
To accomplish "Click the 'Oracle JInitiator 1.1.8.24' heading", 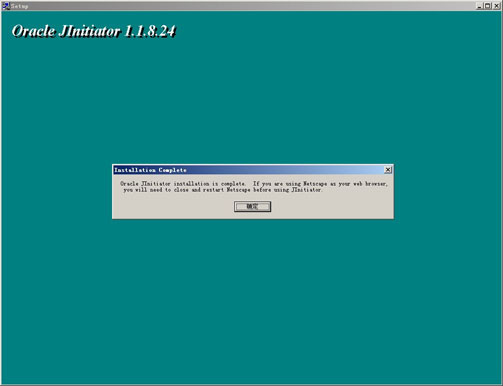I will [x=94, y=31].
